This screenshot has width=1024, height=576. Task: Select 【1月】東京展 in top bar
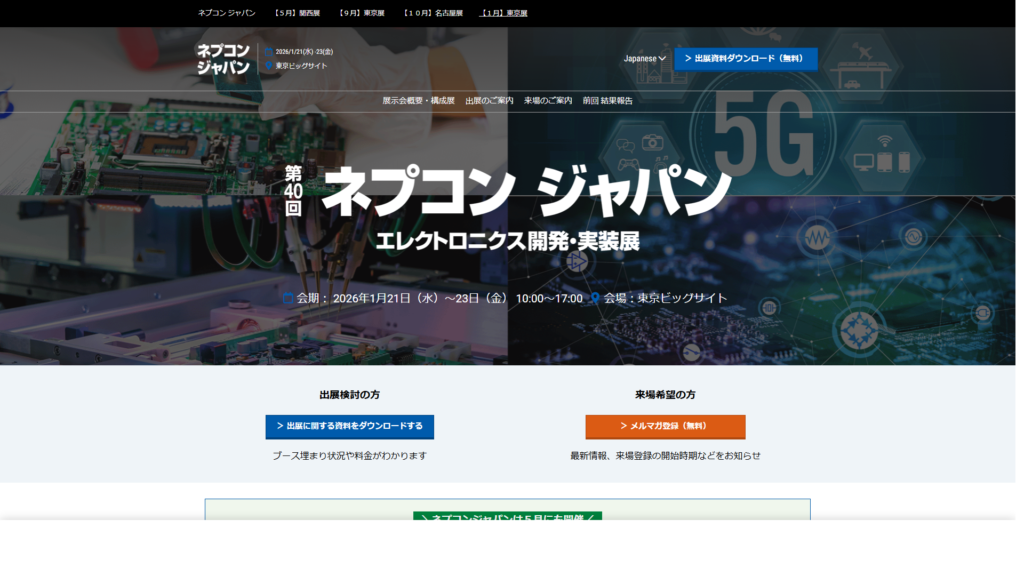click(504, 13)
